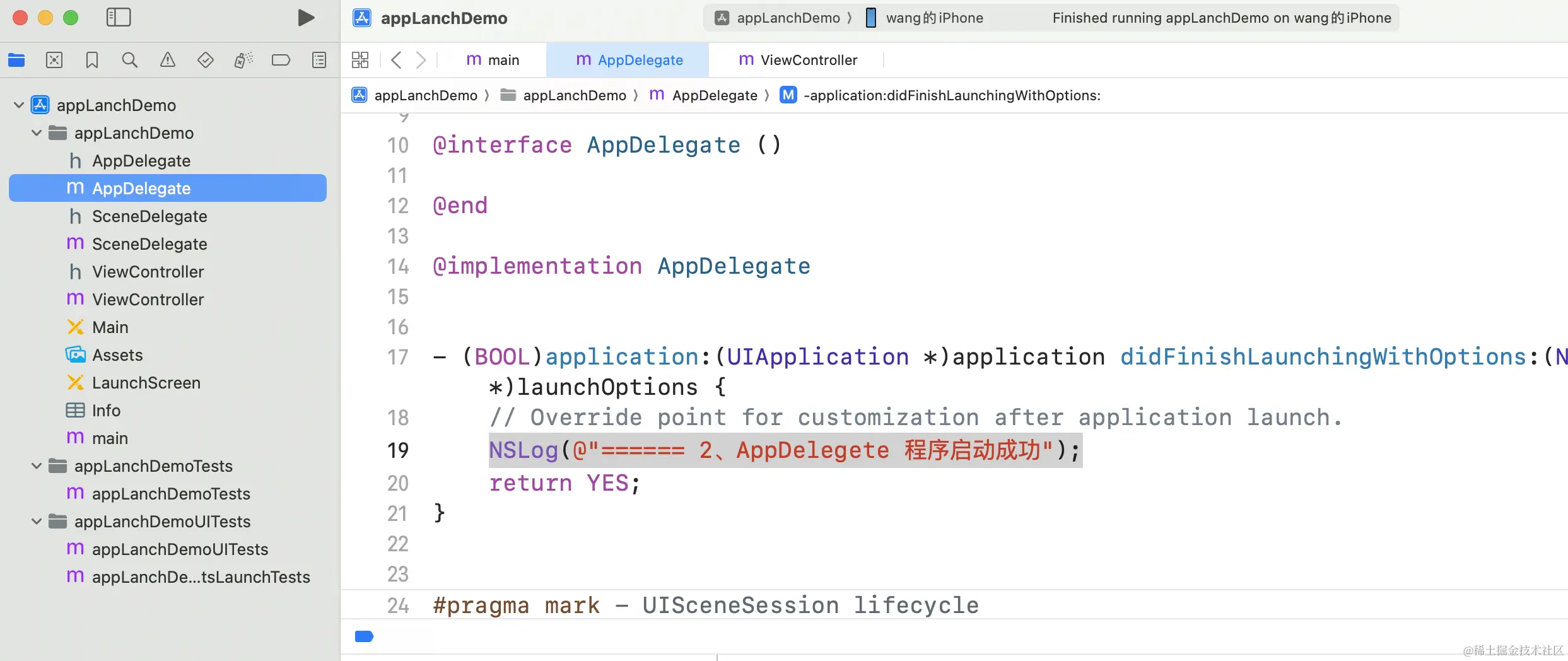
Task: Open the Test navigator diamond icon
Action: 206,60
